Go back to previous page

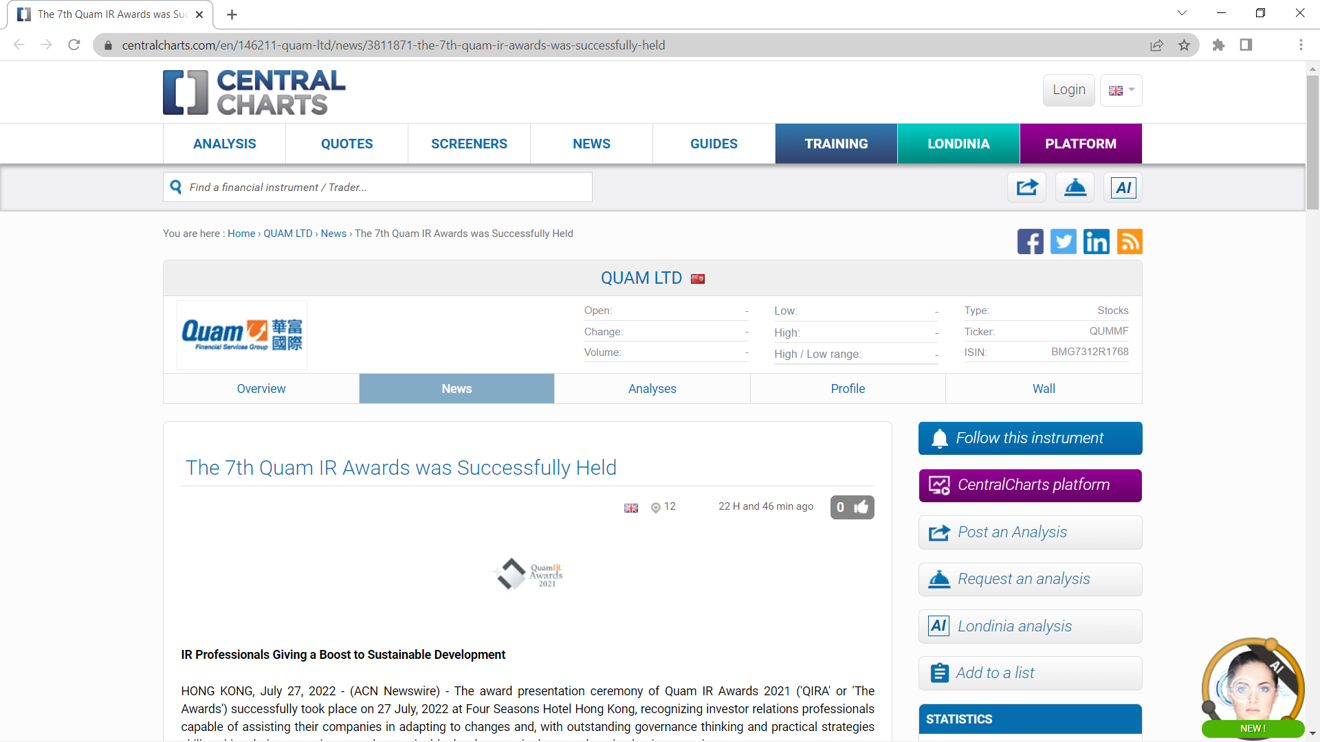tap(19, 45)
